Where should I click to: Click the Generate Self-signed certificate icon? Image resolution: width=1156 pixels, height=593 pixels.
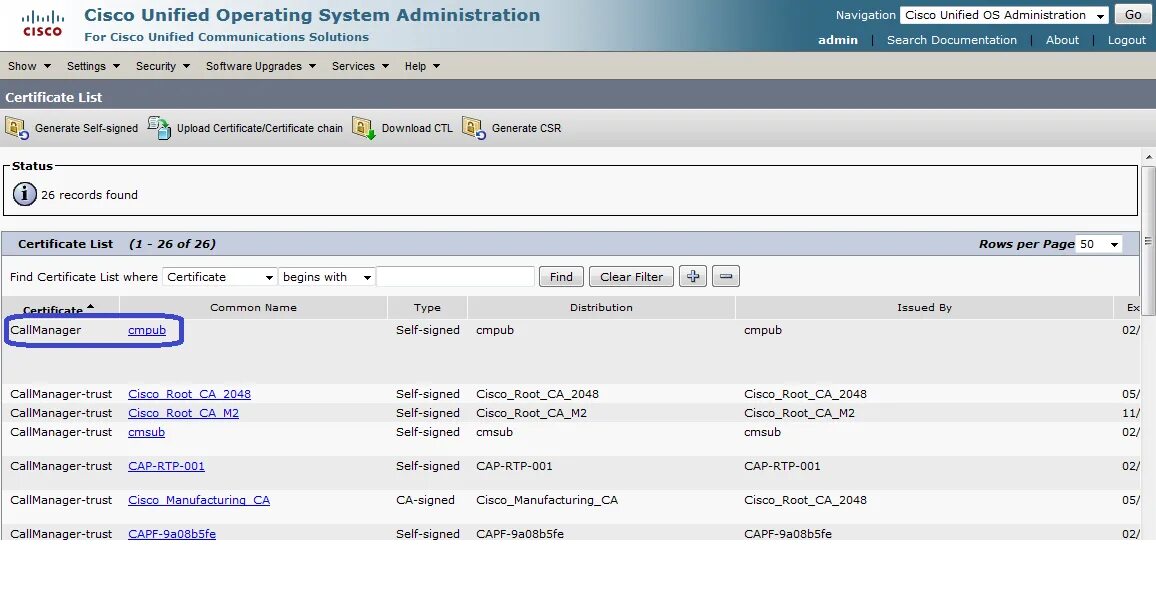pyautogui.click(x=17, y=128)
